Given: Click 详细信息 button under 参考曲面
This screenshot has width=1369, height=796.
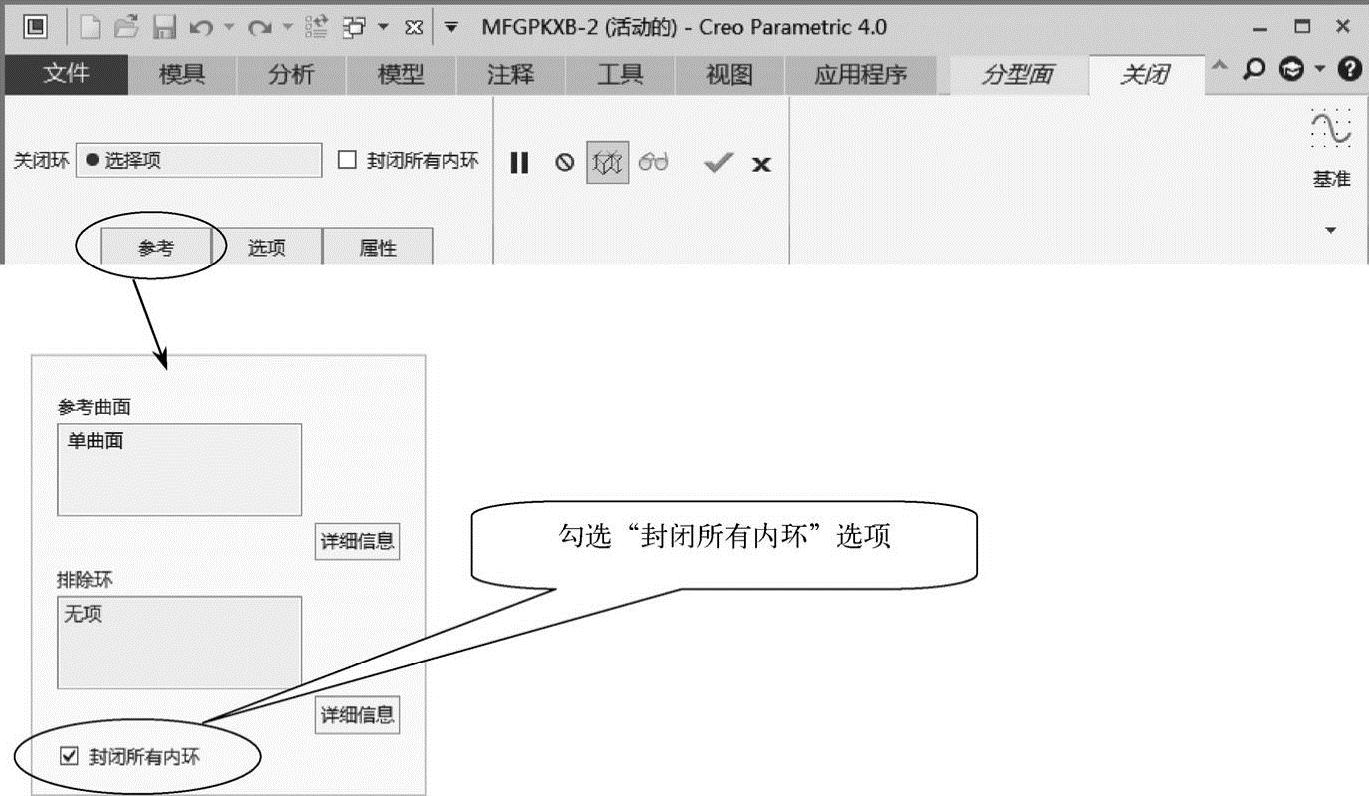Looking at the screenshot, I should point(358,542).
